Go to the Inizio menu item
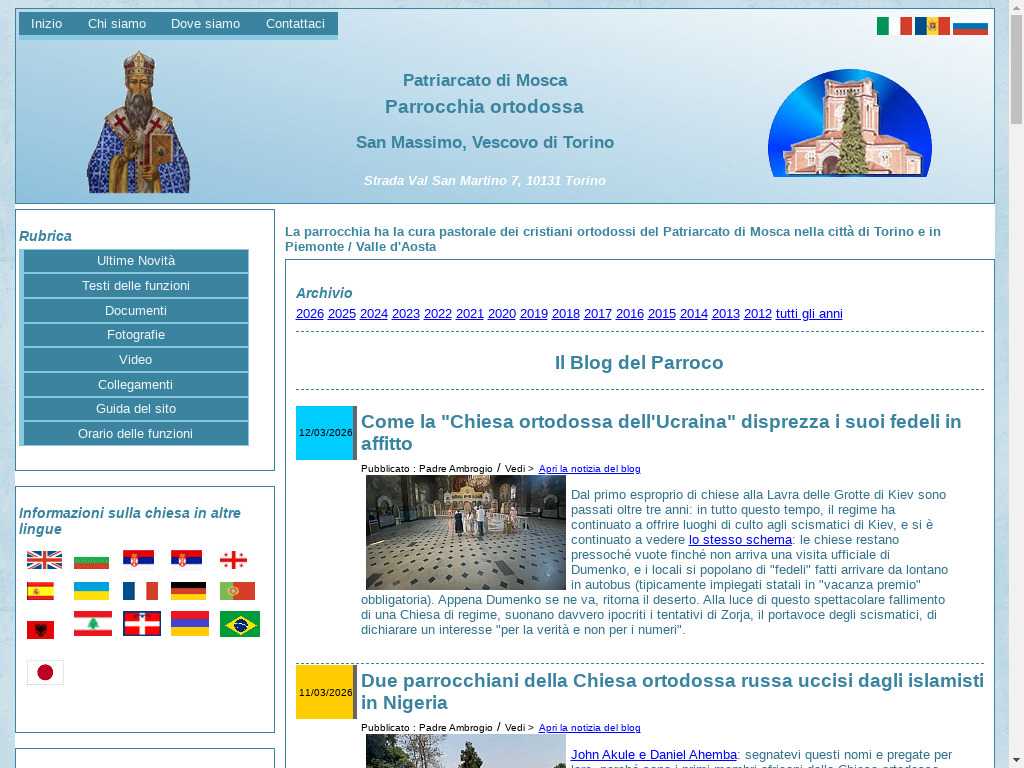The width and height of the screenshot is (1024, 768). pos(46,24)
